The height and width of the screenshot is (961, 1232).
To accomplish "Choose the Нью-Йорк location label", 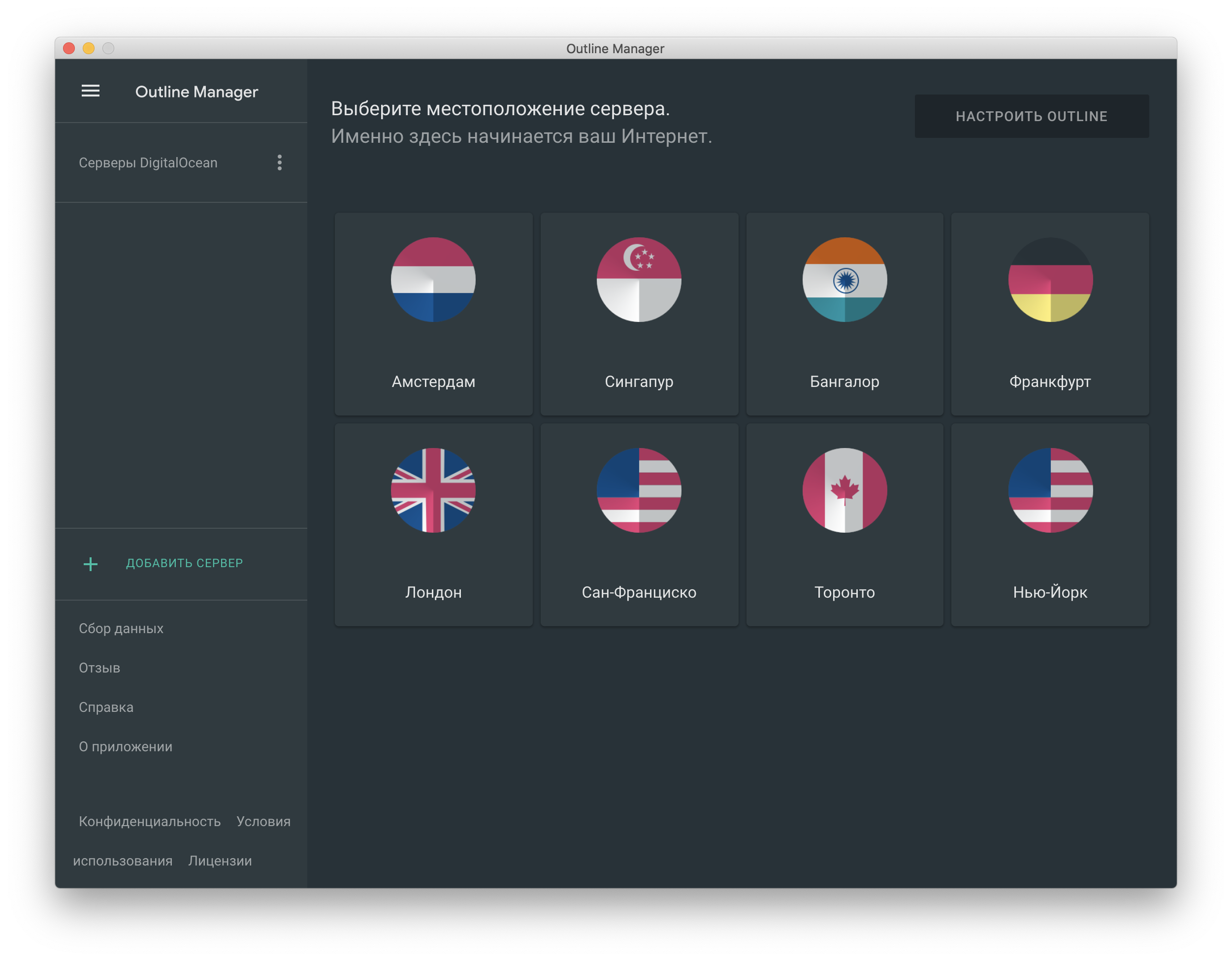I will point(1050,592).
